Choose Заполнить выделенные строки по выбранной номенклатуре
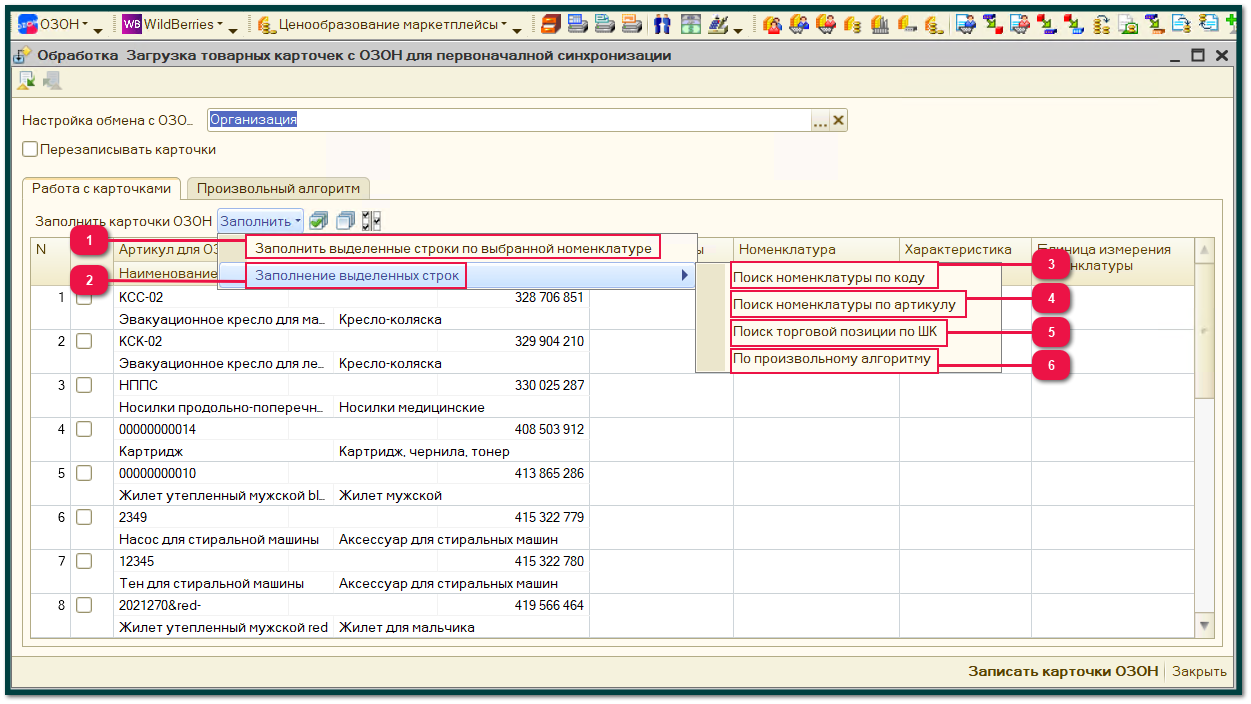The height and width of the screenshot is (704, 1251). click(454, 247)
